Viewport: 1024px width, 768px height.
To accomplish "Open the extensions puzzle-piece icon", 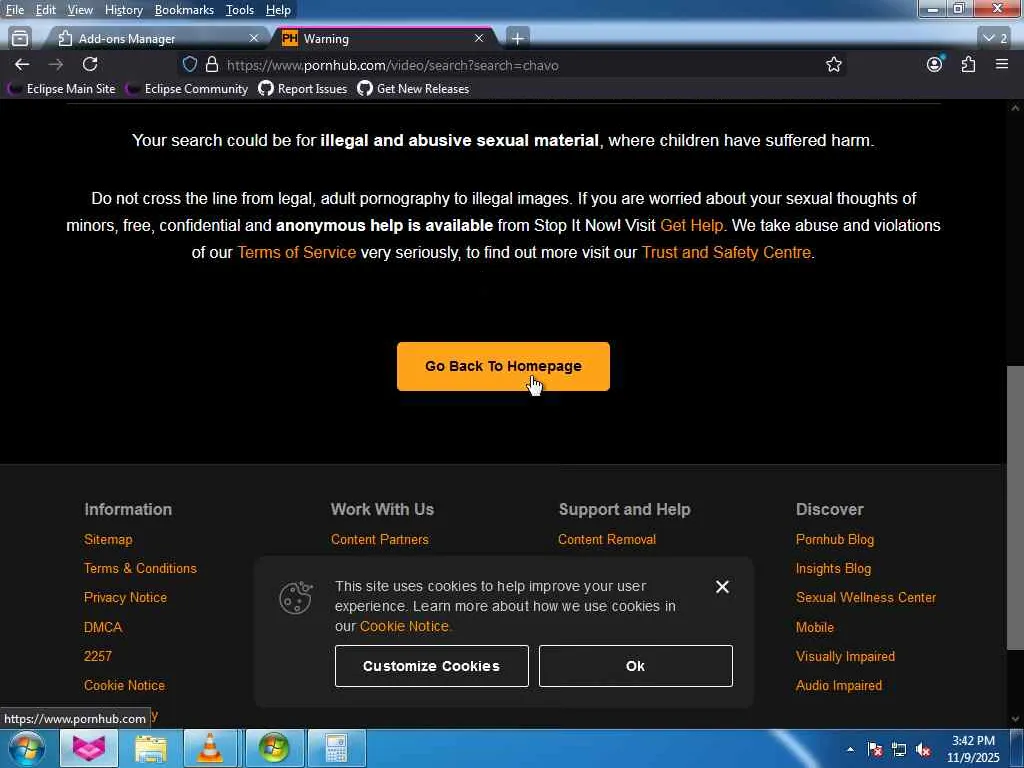I will click(968, 65).
